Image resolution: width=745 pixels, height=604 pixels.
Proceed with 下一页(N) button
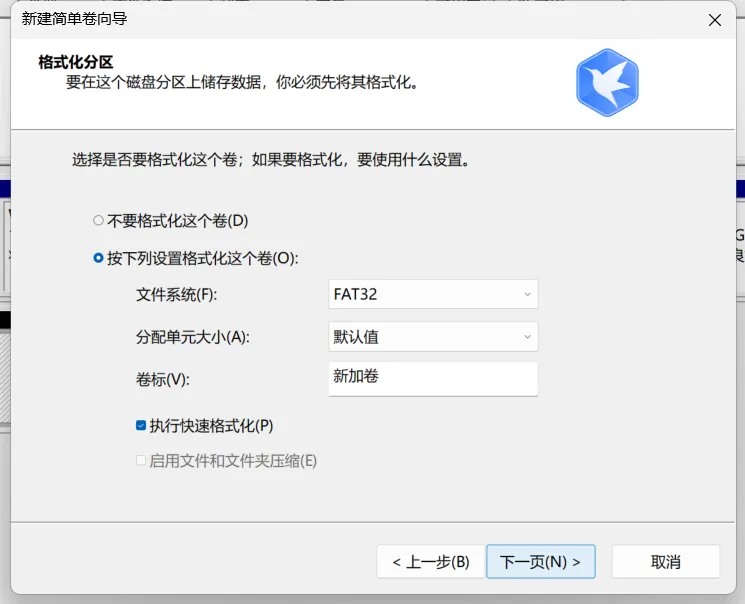point(540,562)
